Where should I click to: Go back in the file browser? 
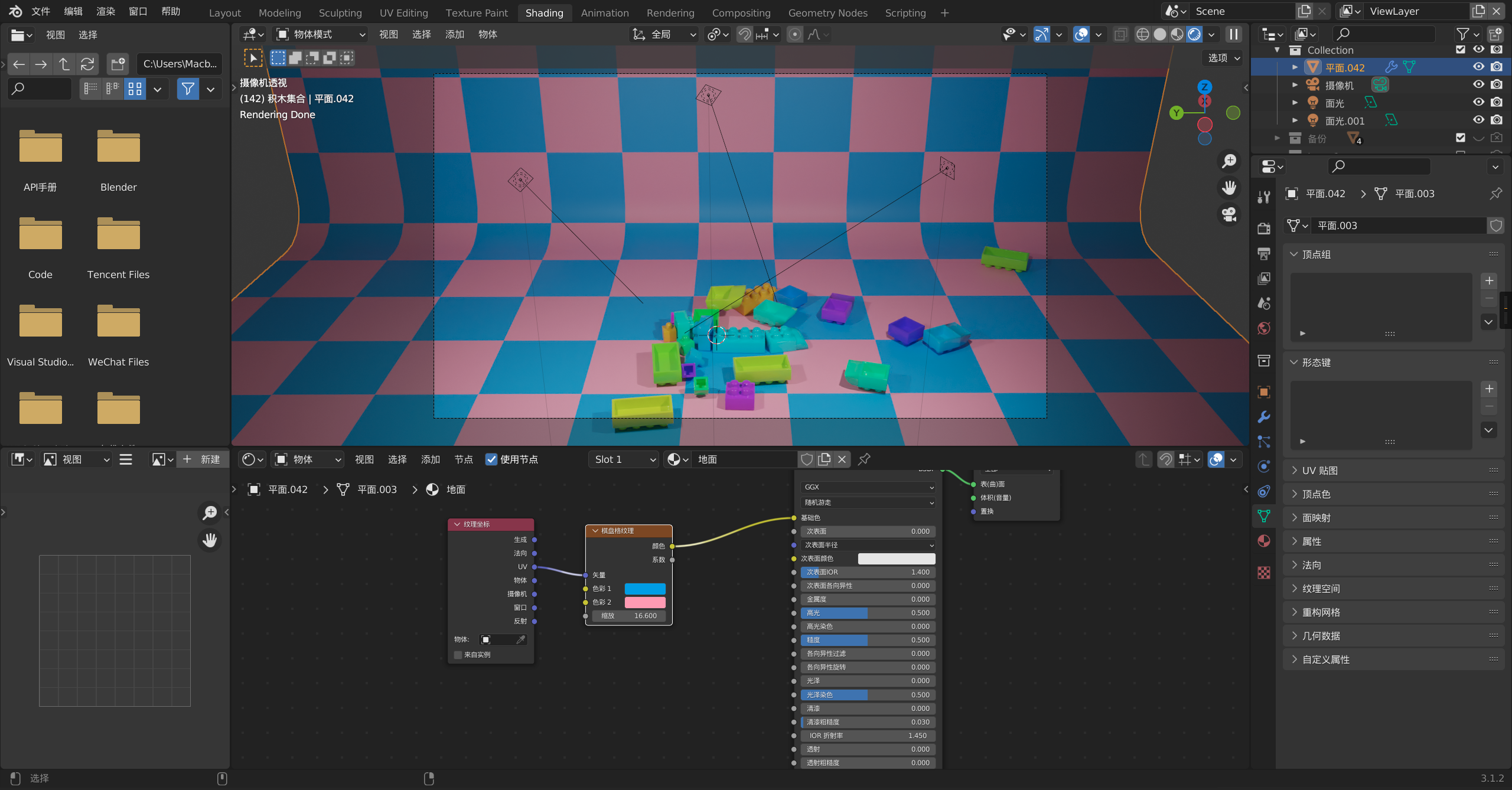(19, 64)
